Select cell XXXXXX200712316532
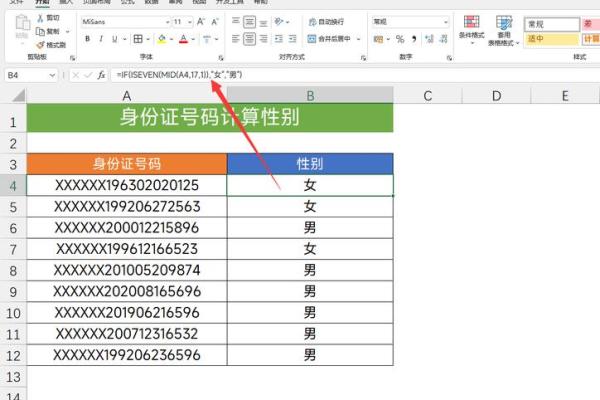The width and height of the screenshot is (600, 400). click(x=127, y=334)
